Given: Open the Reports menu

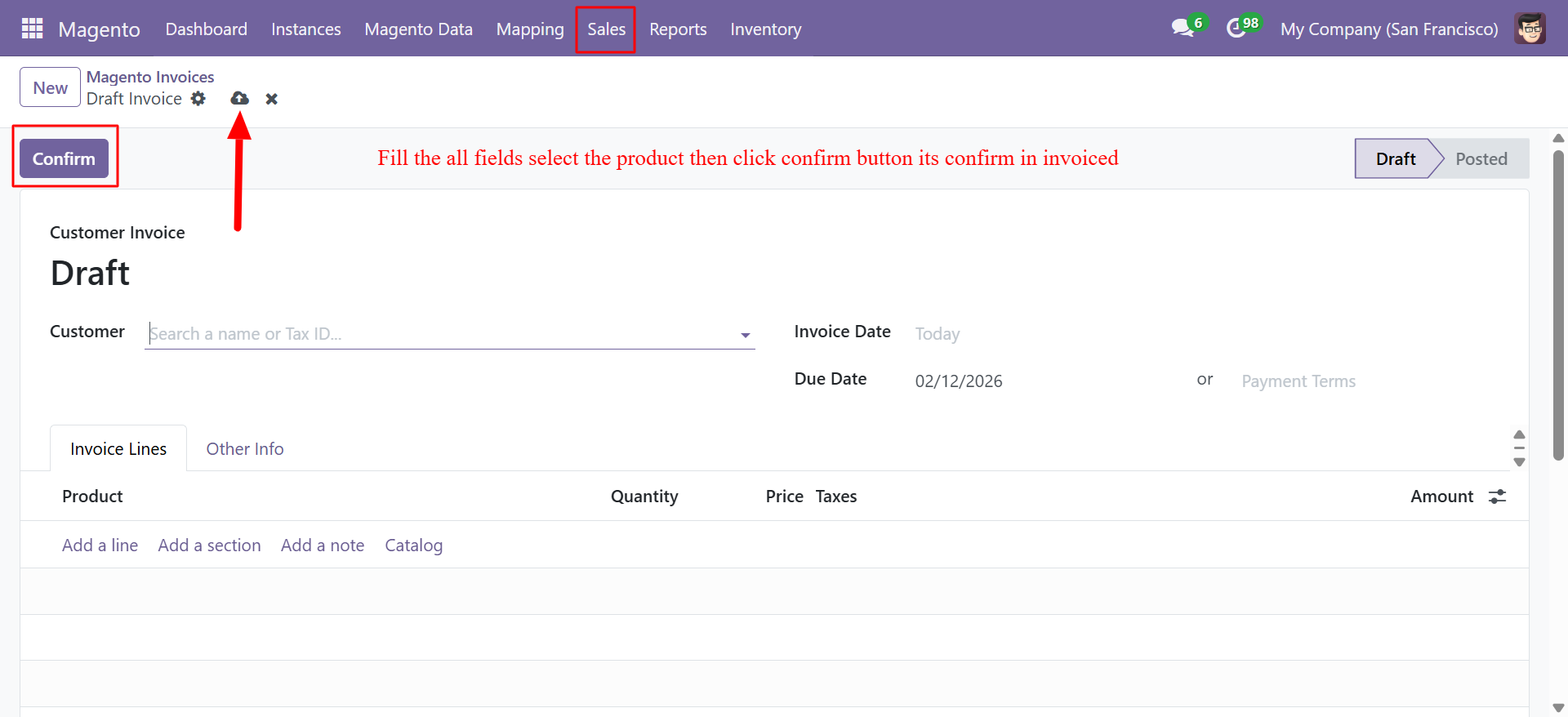Looking at the screenshot, I should click(678, 29).
